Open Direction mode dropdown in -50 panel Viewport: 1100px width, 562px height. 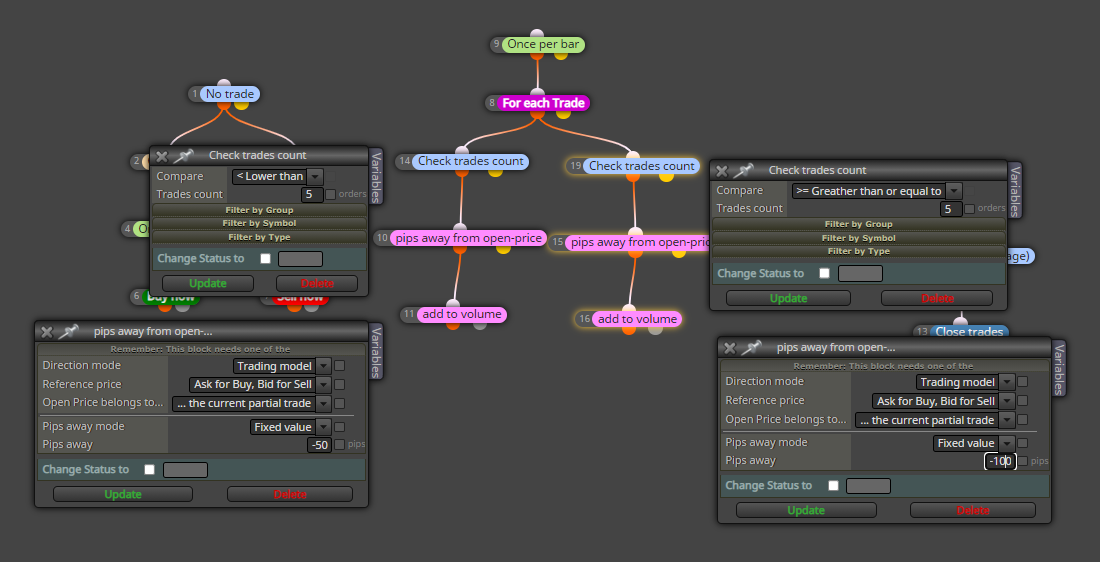282,366
